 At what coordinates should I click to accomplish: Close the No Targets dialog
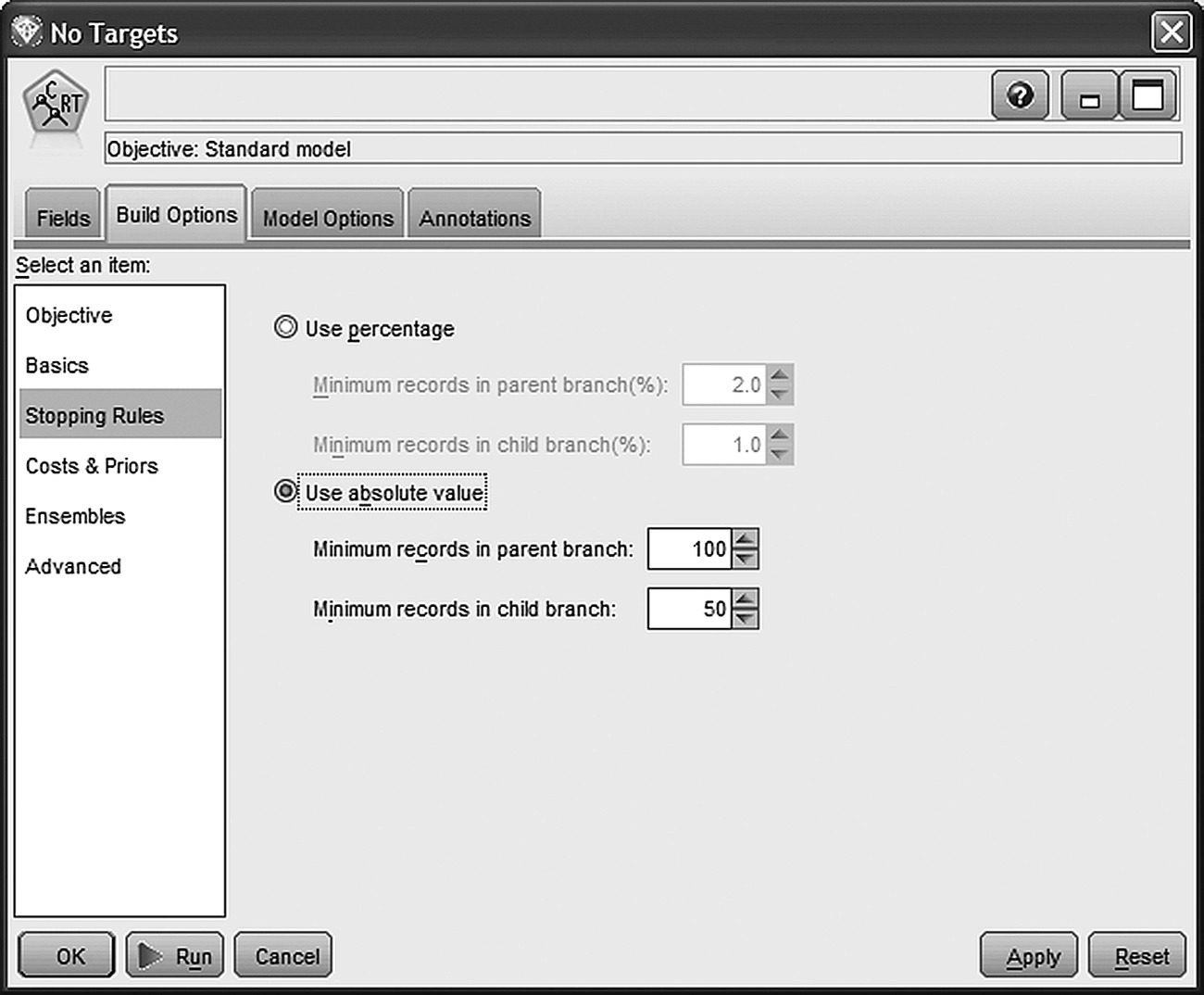tap(1172, 32)
